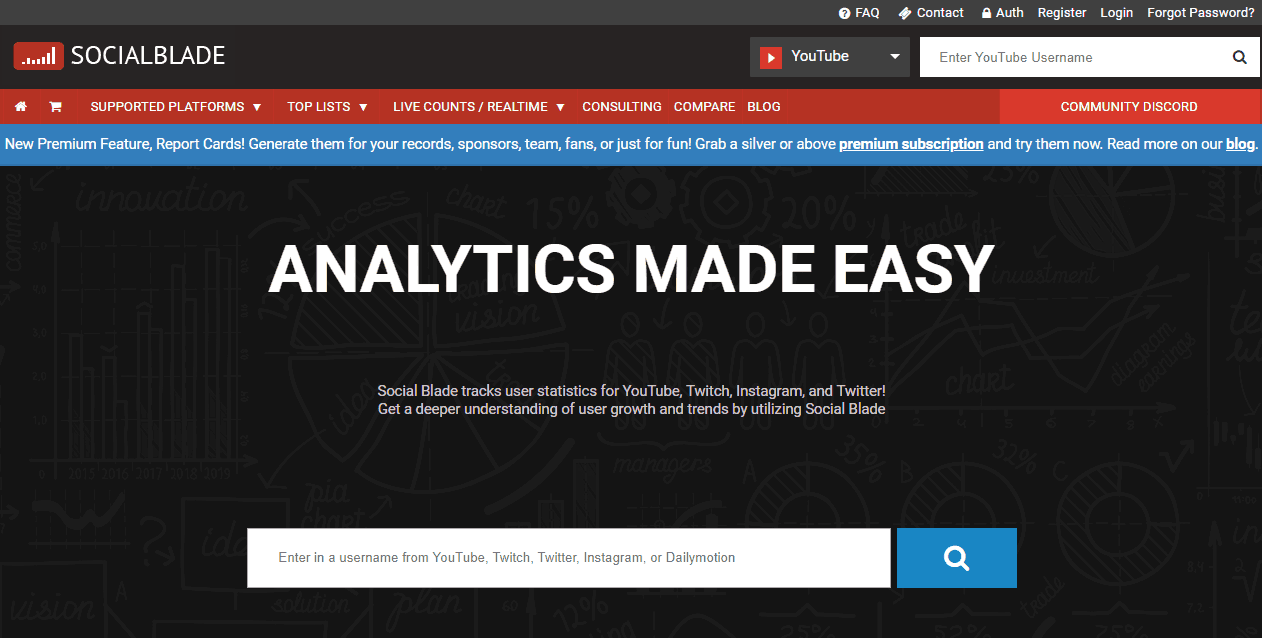Go to the Register link
This screenshot has width=1262, height=638.
point(1062,13)
